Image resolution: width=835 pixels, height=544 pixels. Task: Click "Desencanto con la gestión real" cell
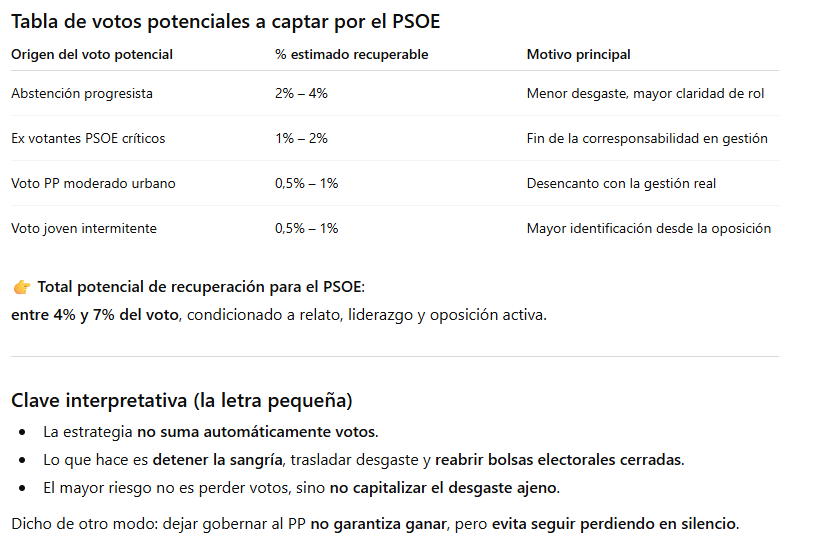[x=621, y=183]
